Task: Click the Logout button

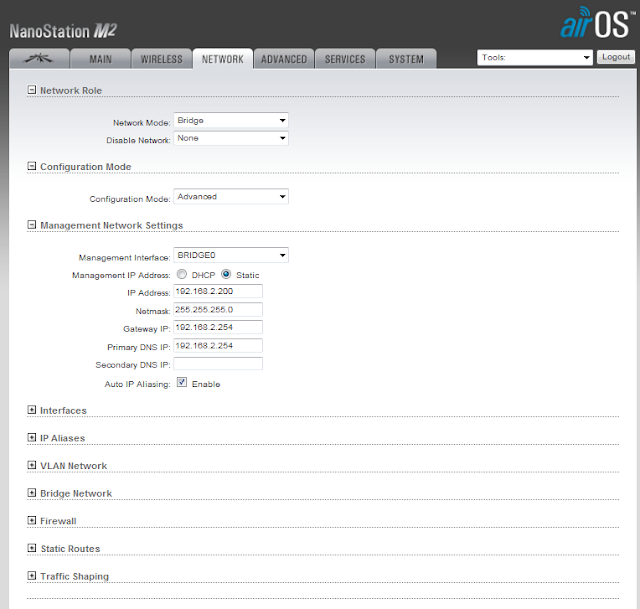Action: [x=616, y=57]
